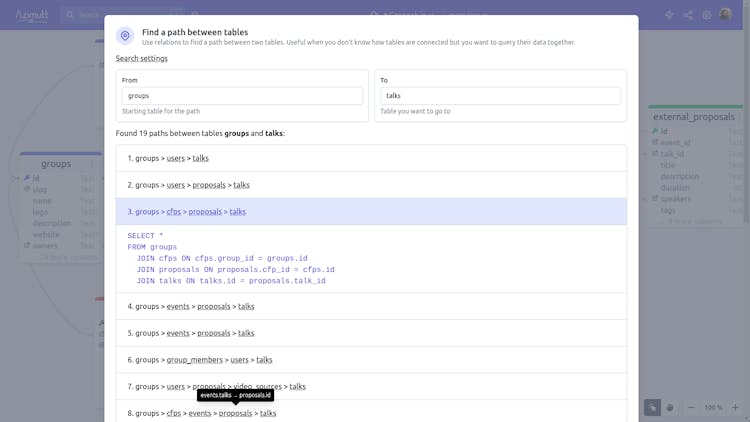Screen dimensions: 750x422
Task: Select the hand drag tool
Action: (670, 408)
